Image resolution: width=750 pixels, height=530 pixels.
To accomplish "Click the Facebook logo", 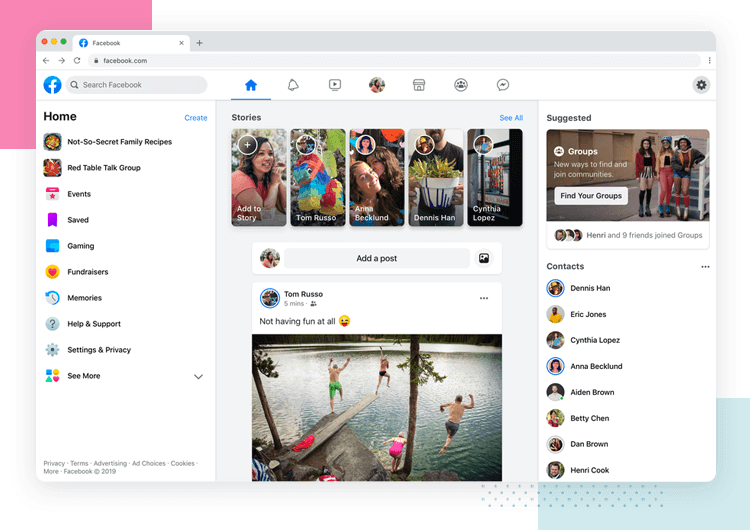I will 53,85.
